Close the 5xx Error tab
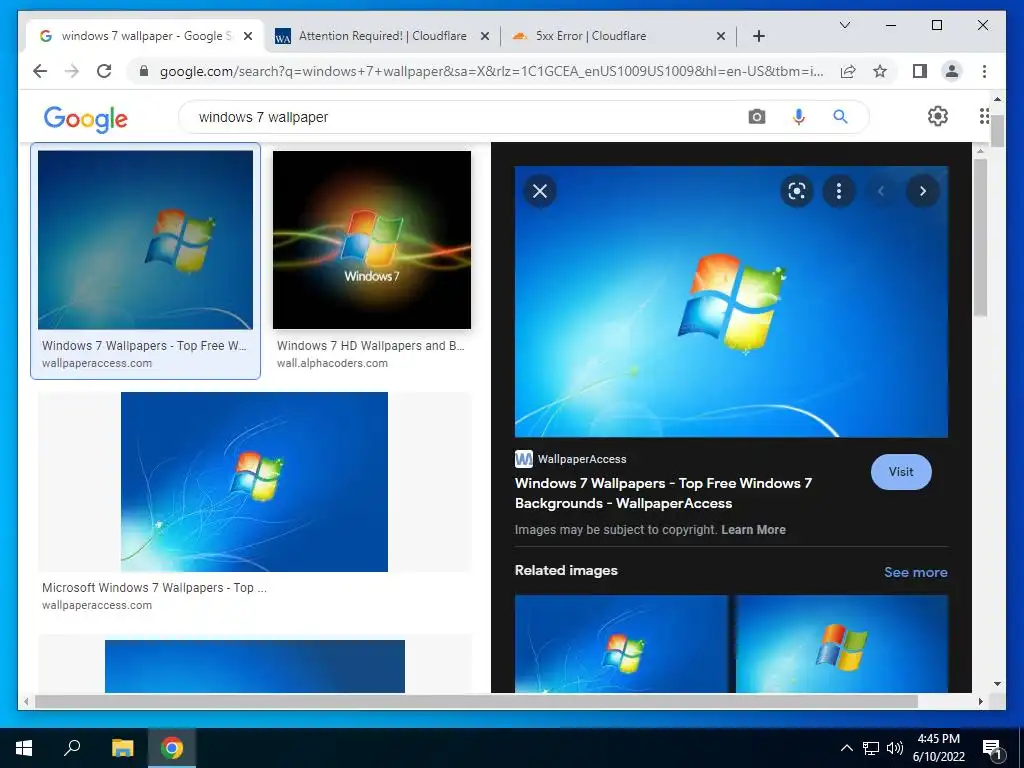 click(720, 36)
